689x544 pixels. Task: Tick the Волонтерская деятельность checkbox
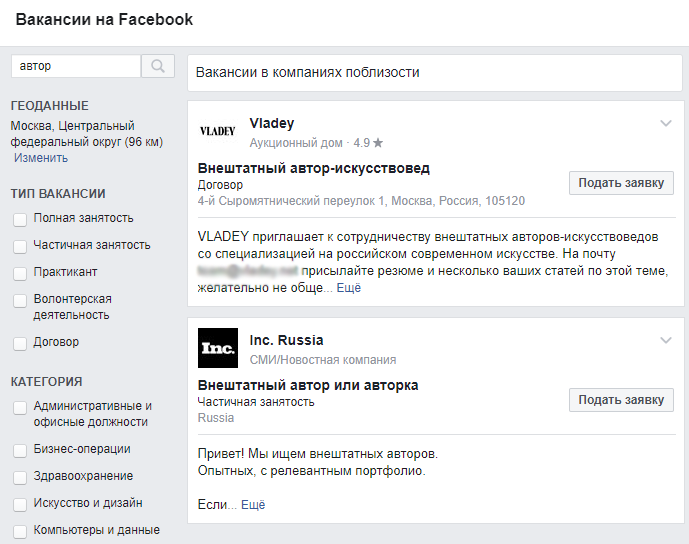tap(20, 301)
